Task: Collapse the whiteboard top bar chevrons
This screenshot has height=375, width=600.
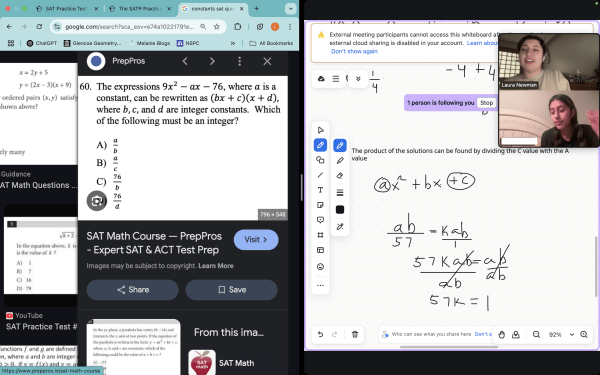Action: [x=358, y=79]
